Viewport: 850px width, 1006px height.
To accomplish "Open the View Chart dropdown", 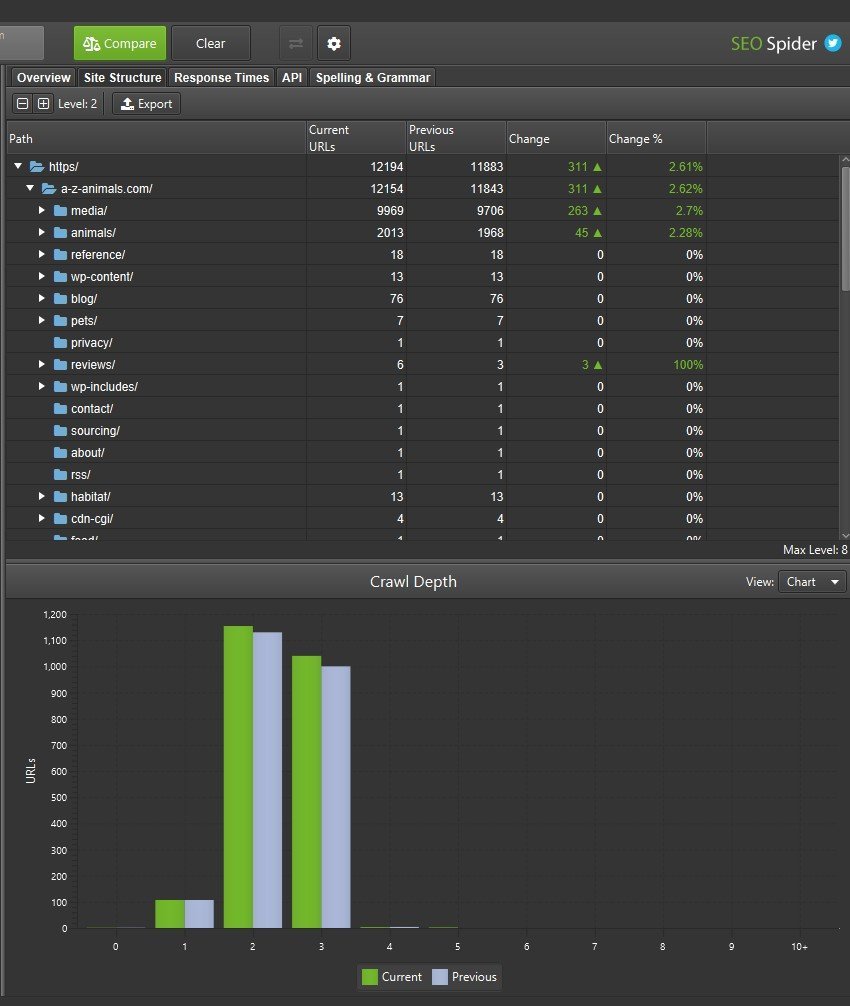I will [811, 582].
